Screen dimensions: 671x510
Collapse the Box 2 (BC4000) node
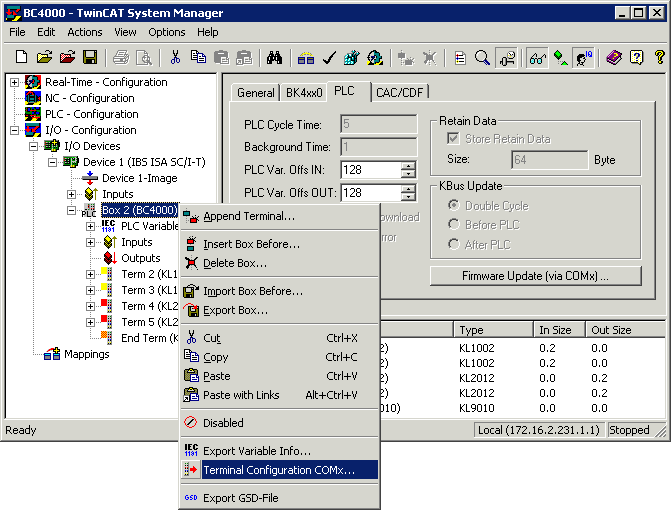click(x=71, y=210)
